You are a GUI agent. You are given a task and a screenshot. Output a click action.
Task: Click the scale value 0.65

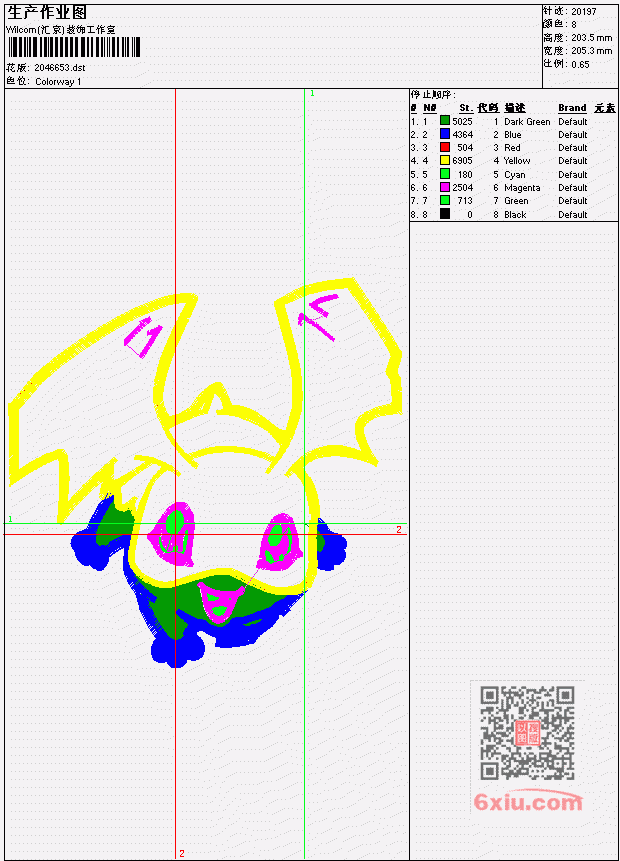click(x=580, y=64)
